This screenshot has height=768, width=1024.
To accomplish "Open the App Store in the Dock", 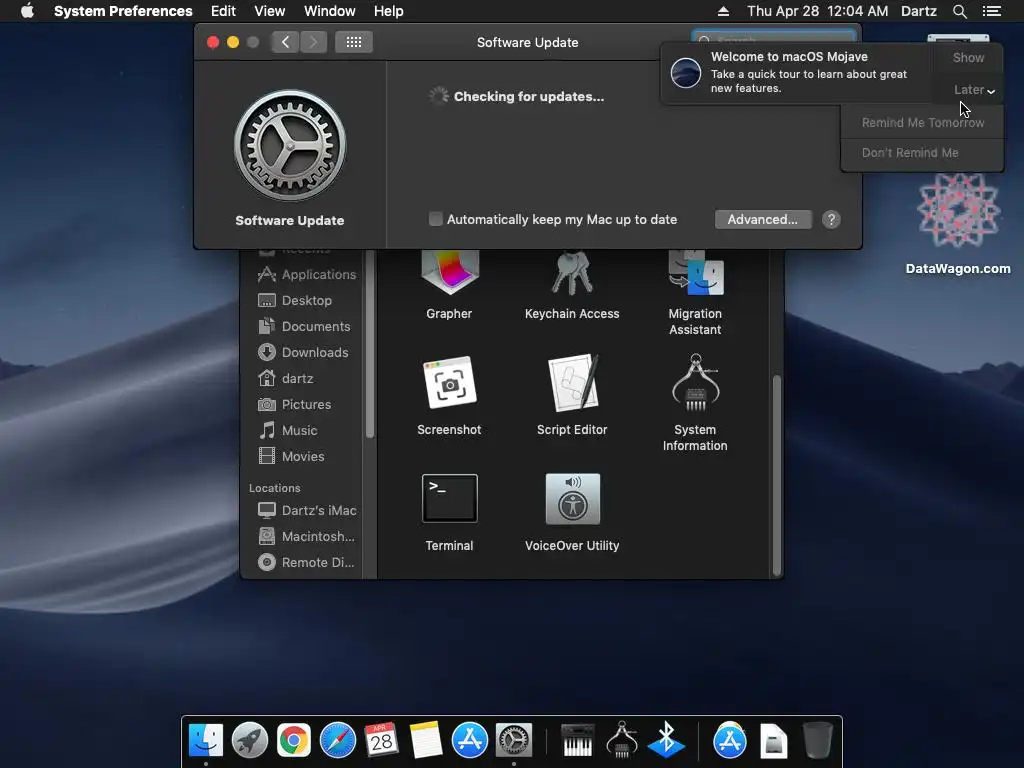I will point(470,741).
